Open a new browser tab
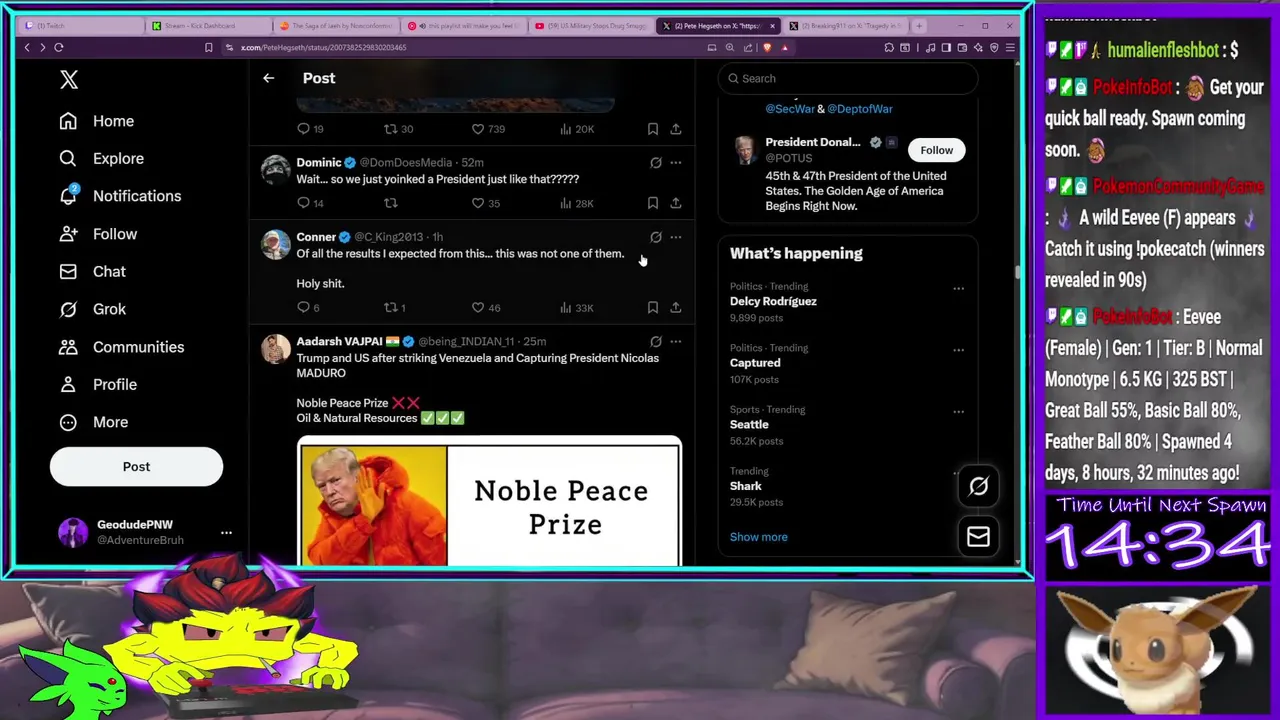The height and width of the screenshot is (720, 1280). tap(919, 25)
